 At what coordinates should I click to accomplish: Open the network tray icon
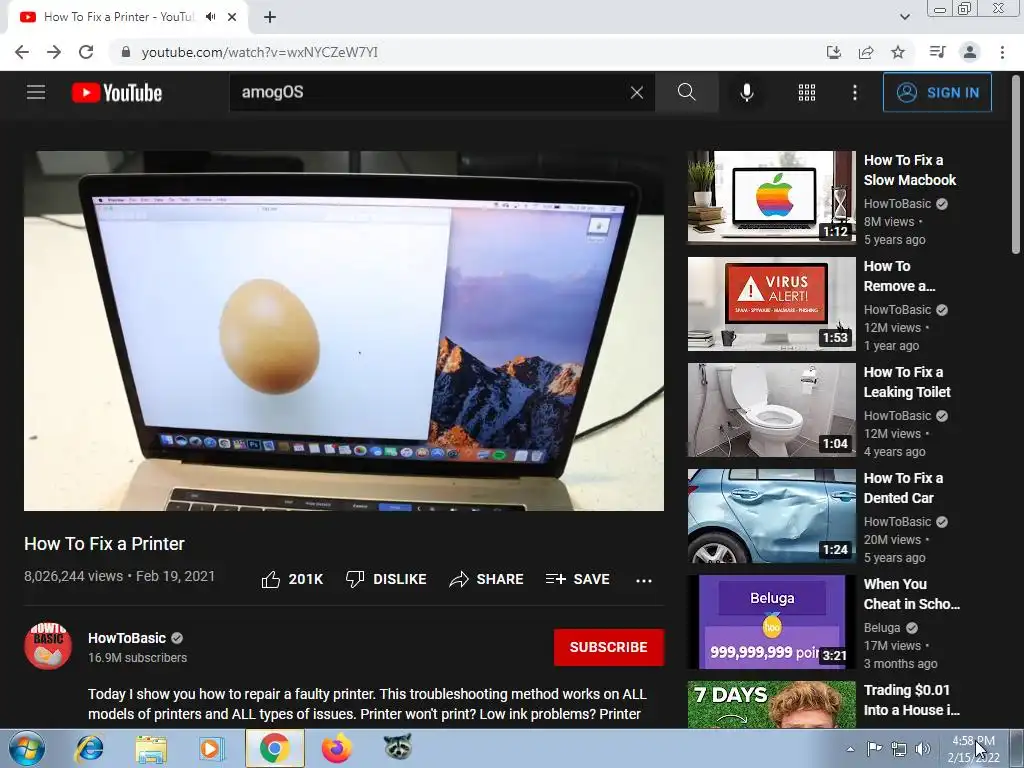coord(899,749)
